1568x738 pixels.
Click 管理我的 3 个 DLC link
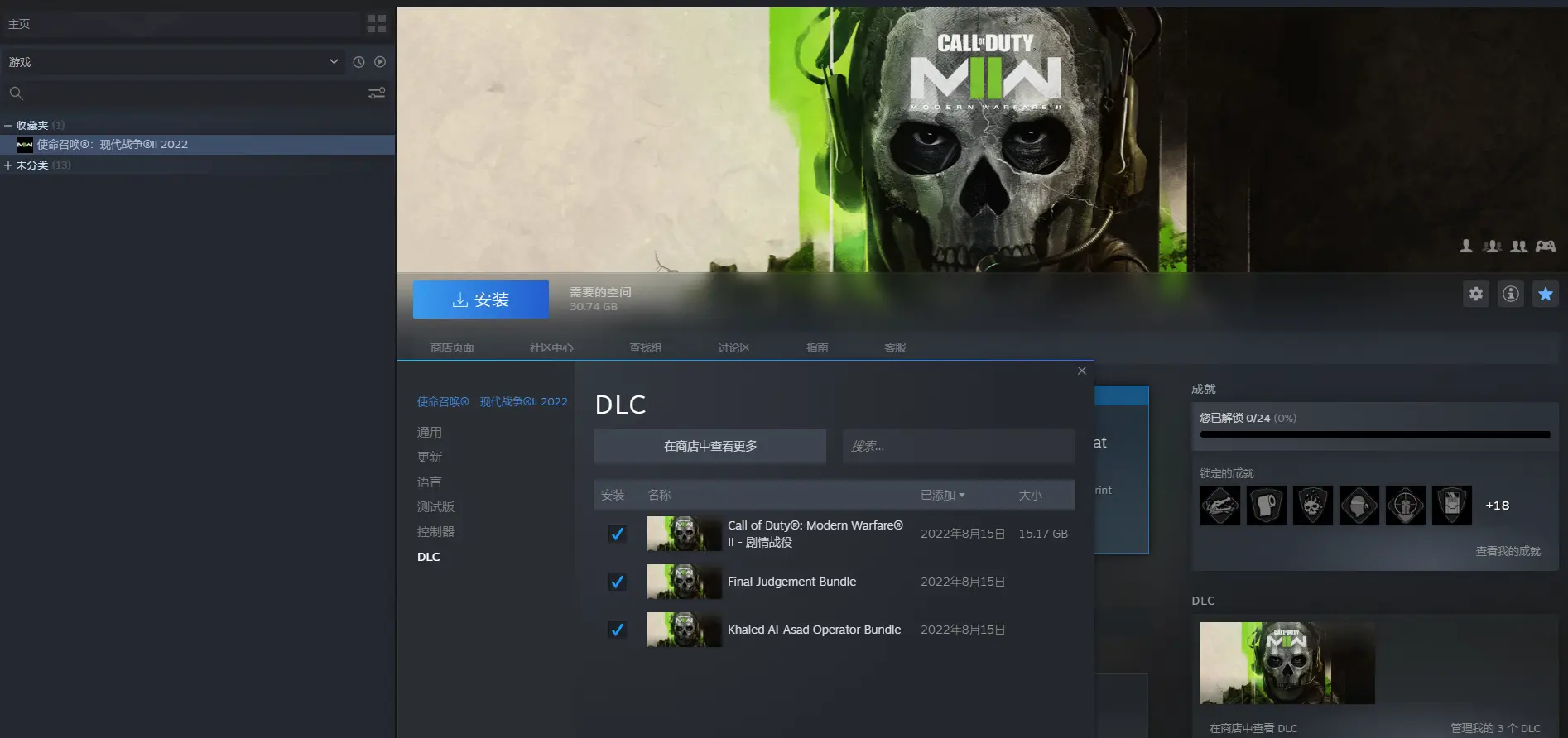pyautogui.click(x=1495, y=729)
